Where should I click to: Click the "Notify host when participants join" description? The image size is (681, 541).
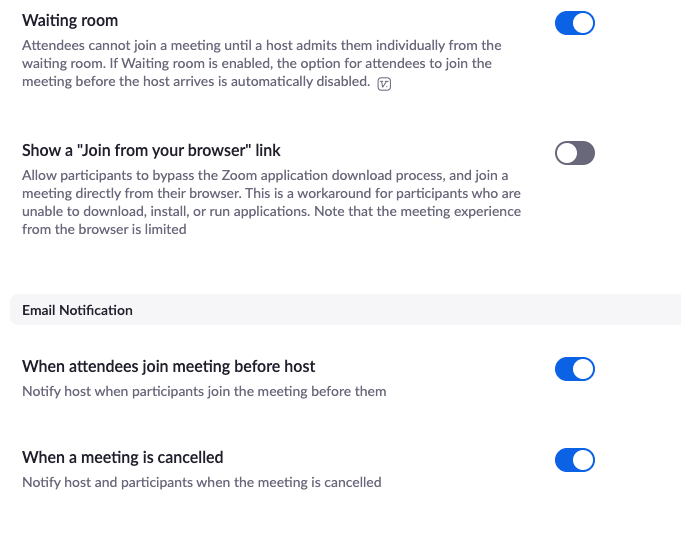tap(204, 391)
